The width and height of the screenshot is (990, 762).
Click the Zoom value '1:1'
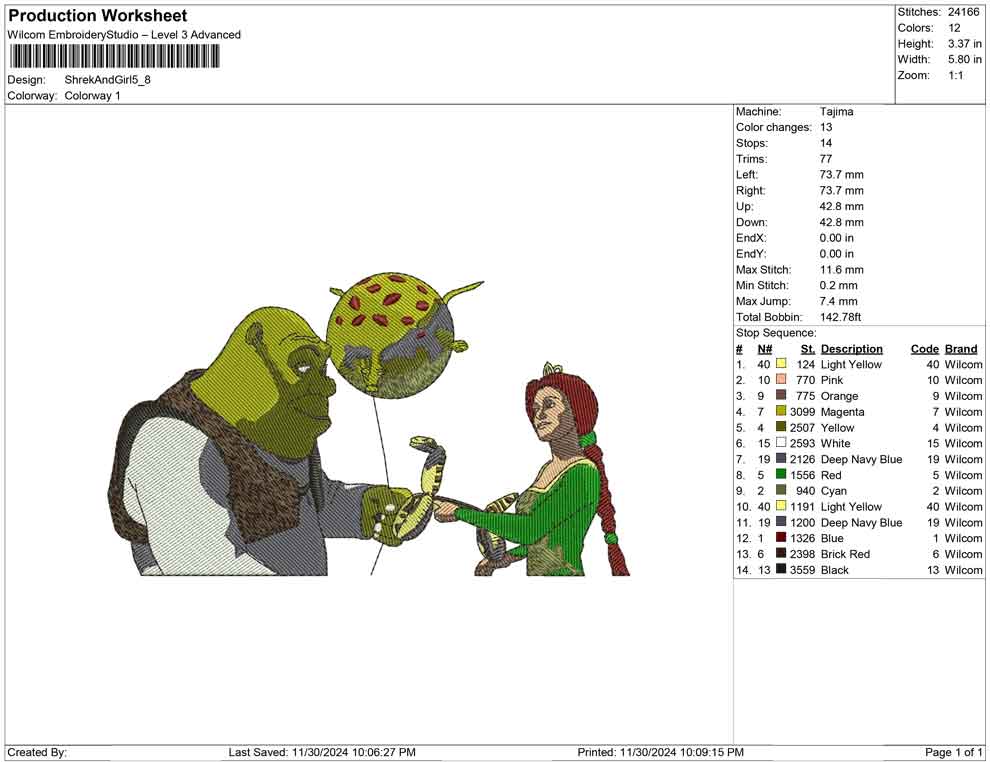click(x=955, y=75)
